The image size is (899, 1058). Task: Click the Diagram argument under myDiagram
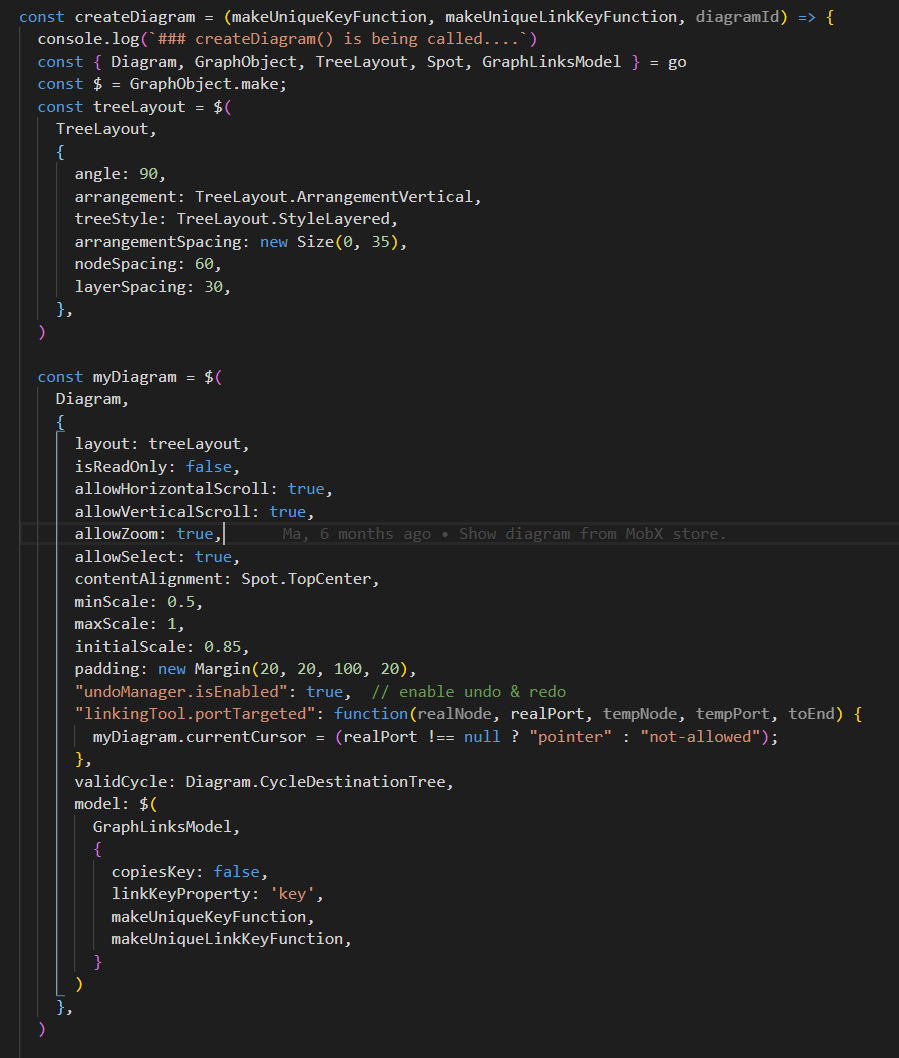tap(88, 399)
